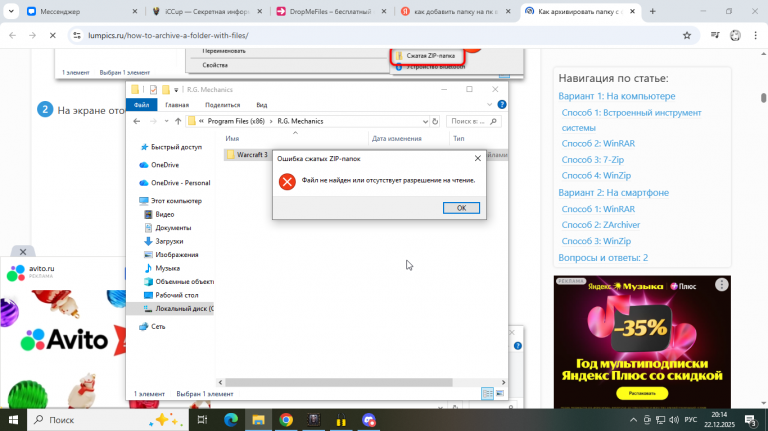The width and height of the screenshot is (768, 431).
Task: Stop loading the lumpics.ru page
Action: point(52,35)
